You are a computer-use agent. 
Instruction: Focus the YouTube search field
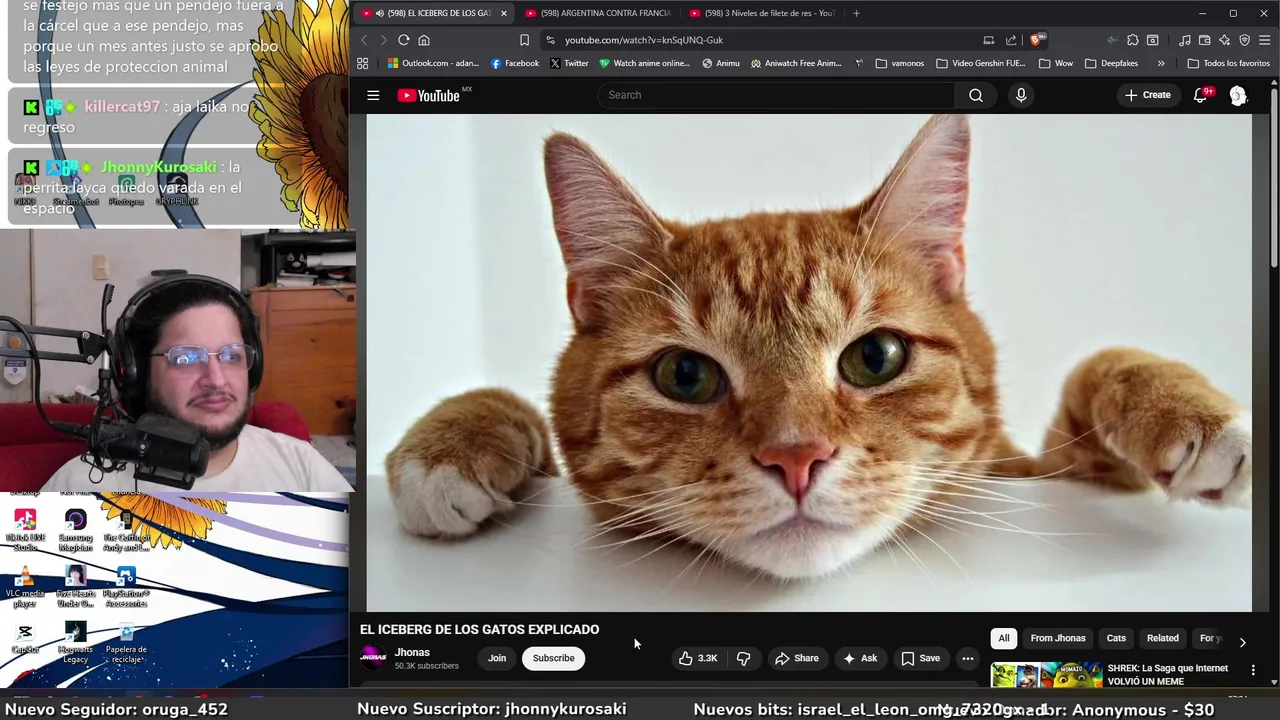click(776, 95)
